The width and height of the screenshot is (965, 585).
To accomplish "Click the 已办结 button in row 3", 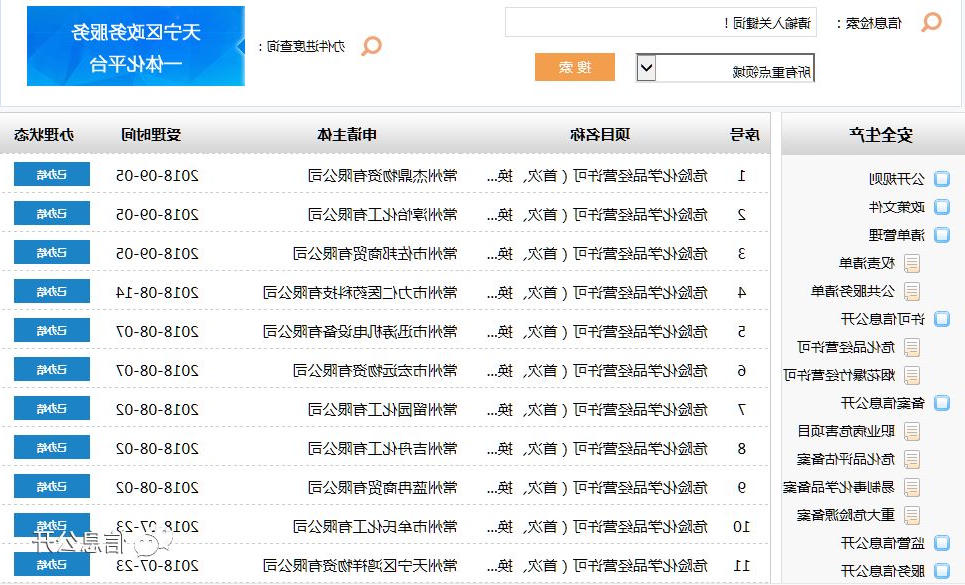I will [52, 252].
